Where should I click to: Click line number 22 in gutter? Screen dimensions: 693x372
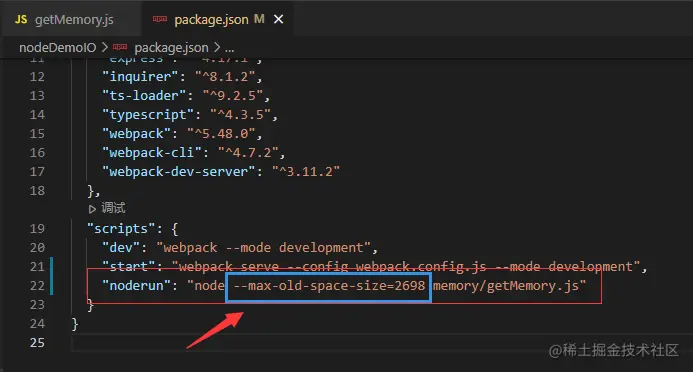[x=37, y=286]
